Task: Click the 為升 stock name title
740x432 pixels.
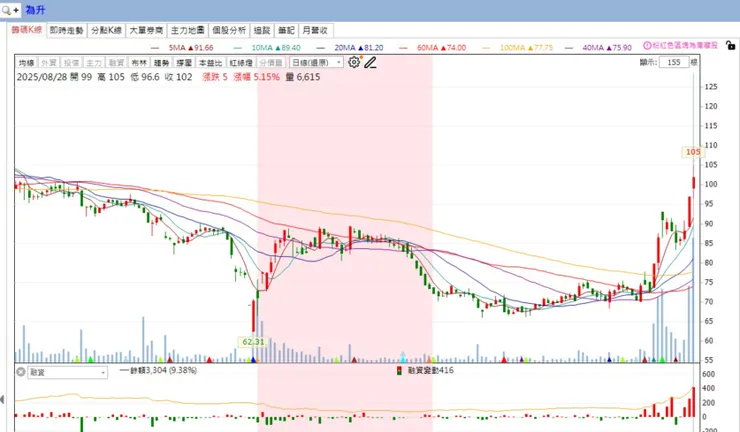Action: coord(35,10)
